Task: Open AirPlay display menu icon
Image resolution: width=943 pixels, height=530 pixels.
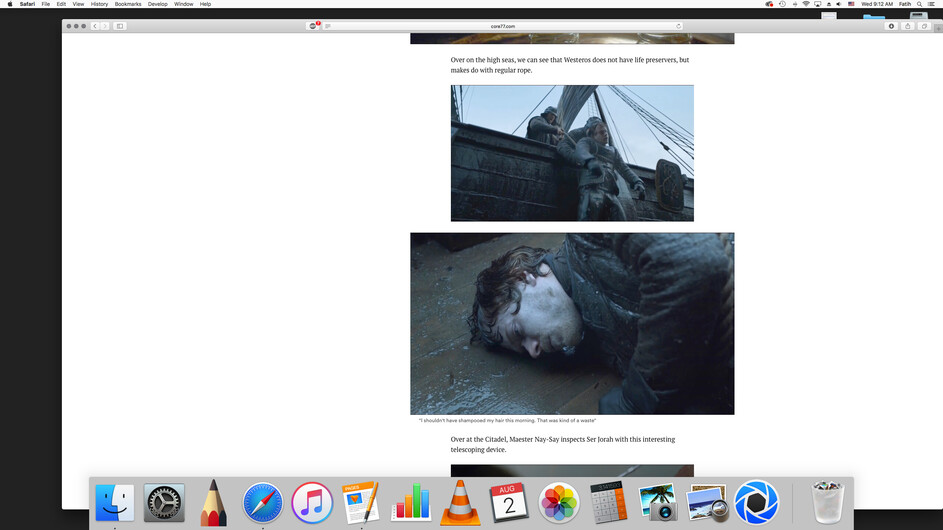Action: [817, 4]
